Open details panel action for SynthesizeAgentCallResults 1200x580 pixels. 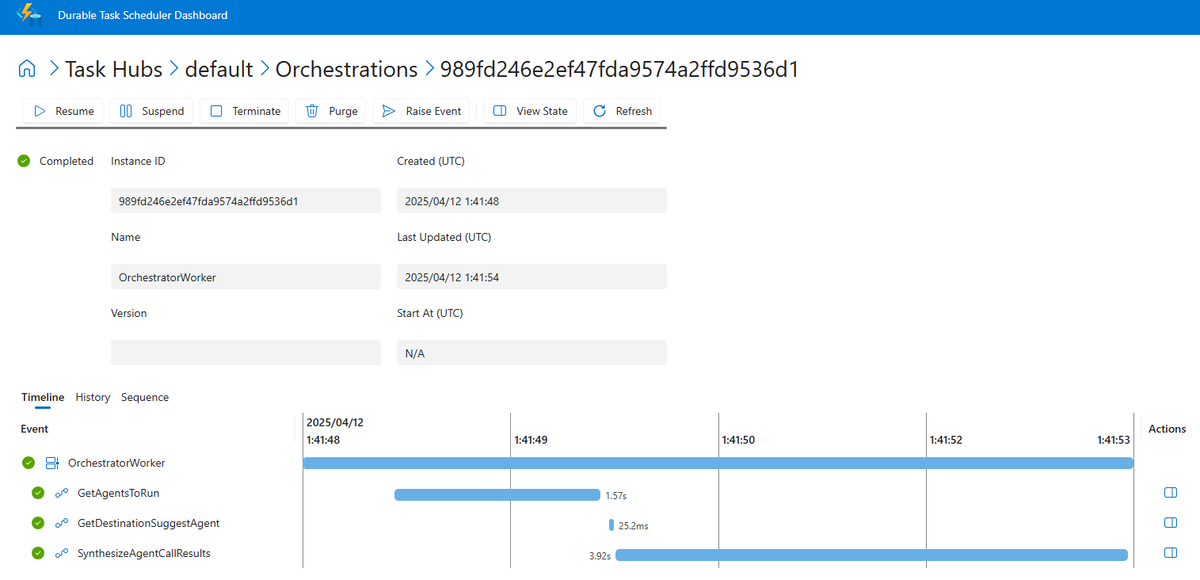(x=1170, y=553)
